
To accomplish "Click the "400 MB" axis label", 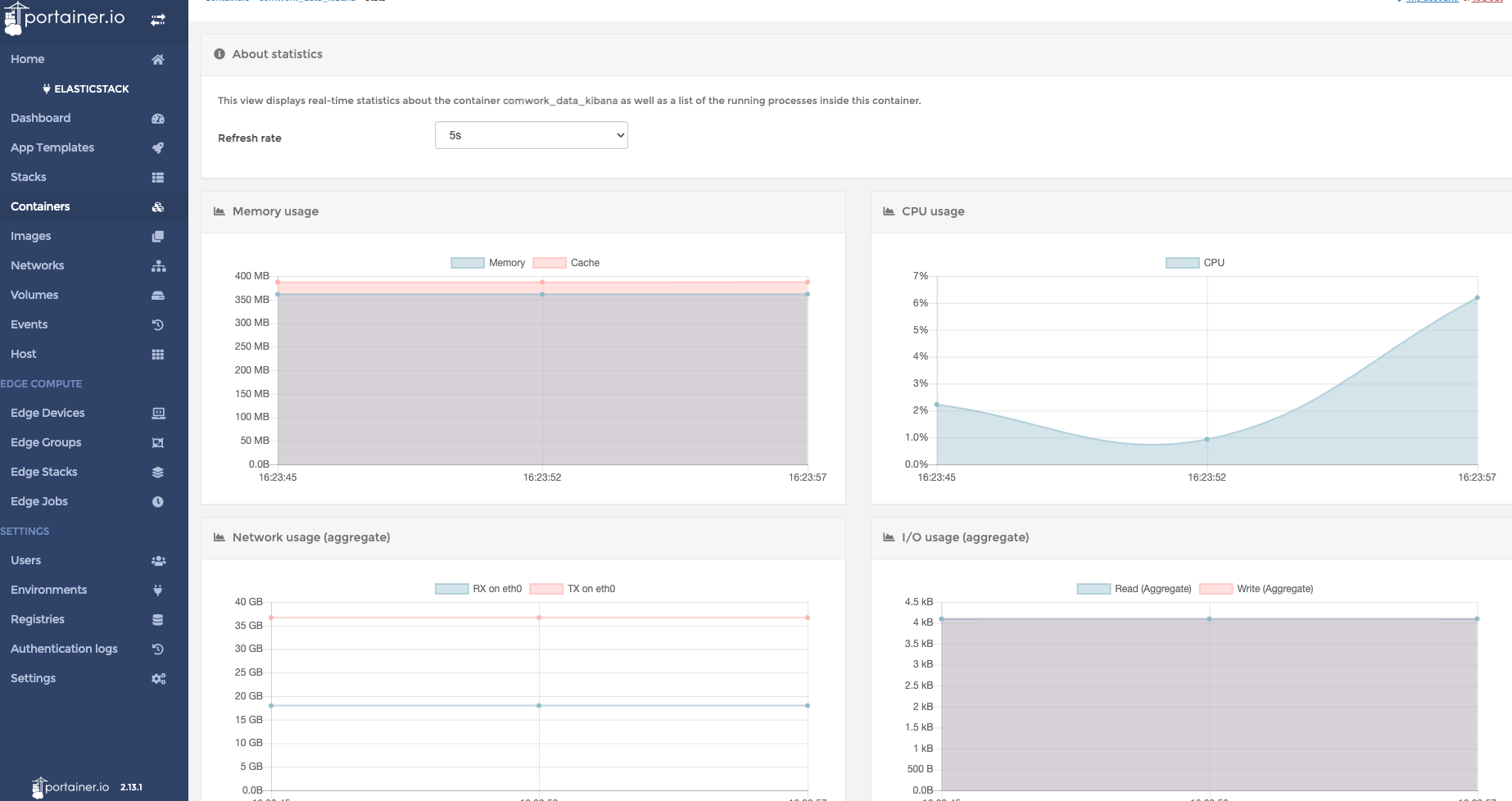I will [252, 276].
